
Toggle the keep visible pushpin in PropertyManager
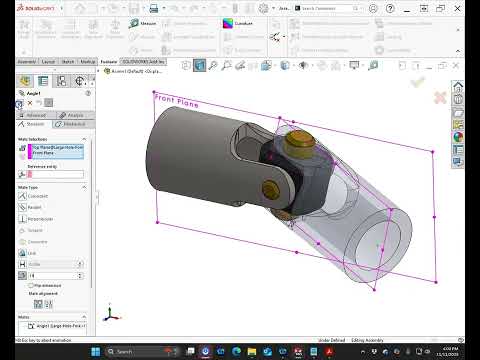coord(49,103)
